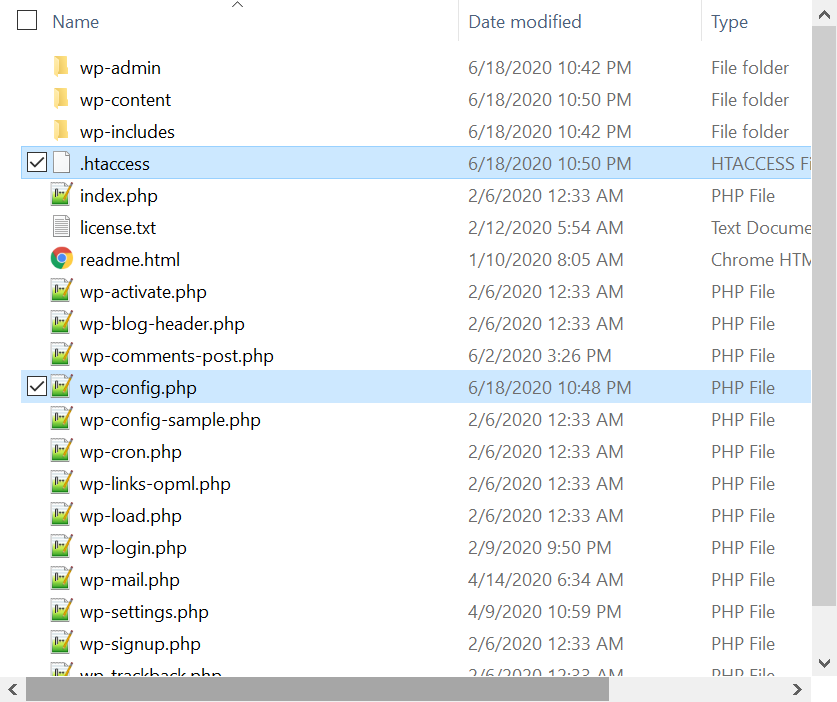Click the Text Document type cell

(761, 228)
